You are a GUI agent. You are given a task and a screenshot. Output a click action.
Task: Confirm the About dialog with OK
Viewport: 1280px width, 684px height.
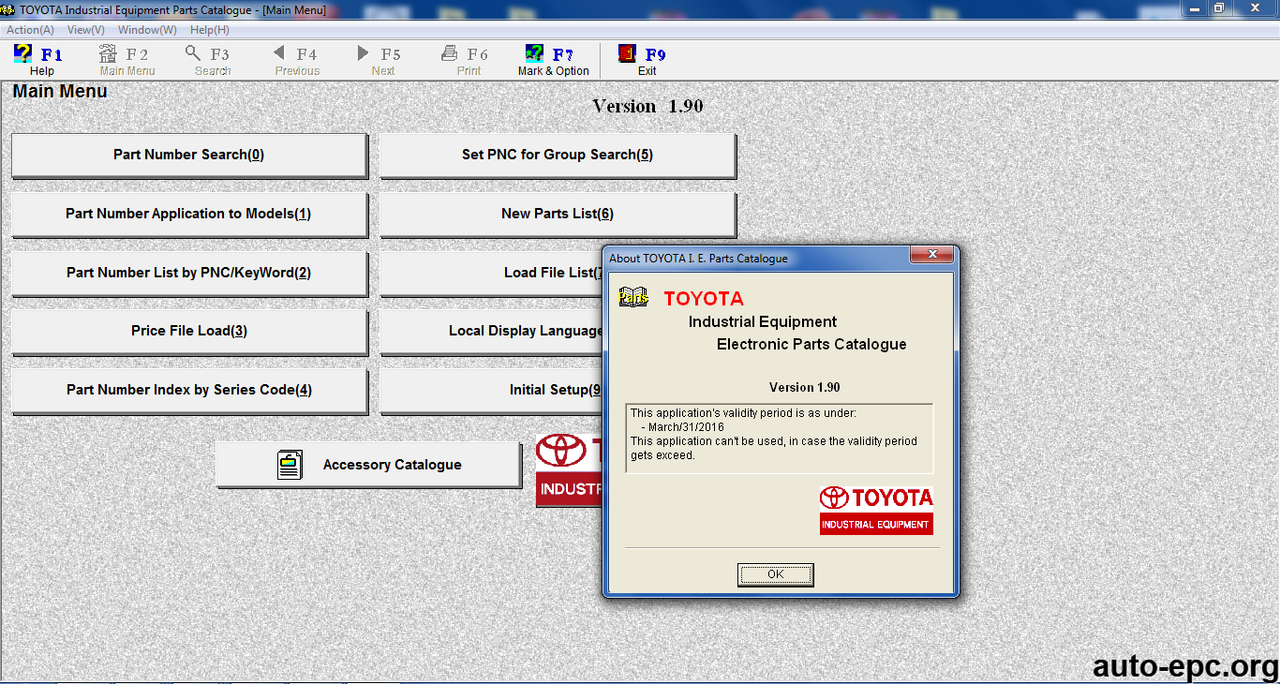(775, 574)
